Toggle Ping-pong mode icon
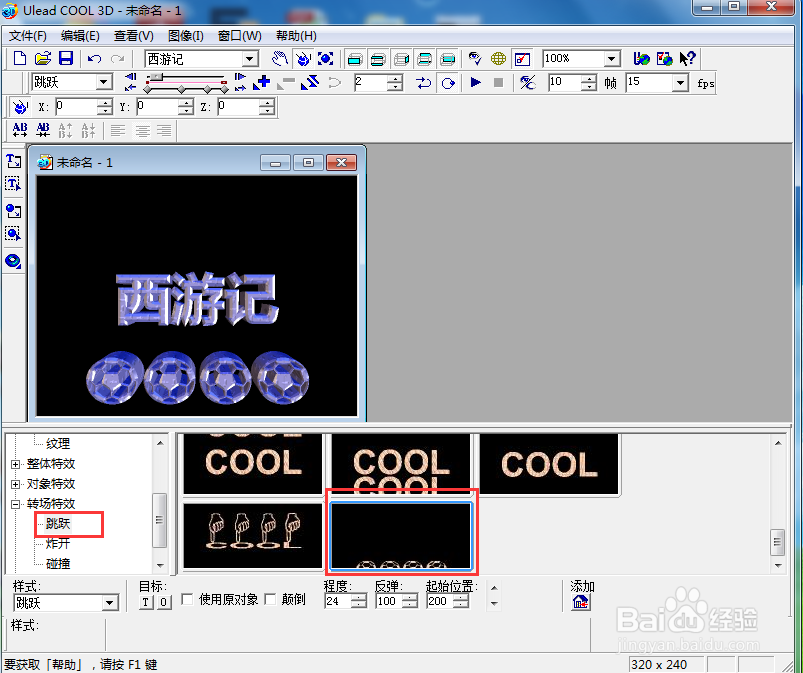Viewport: 803px width, 673px height. pos(423,82)
